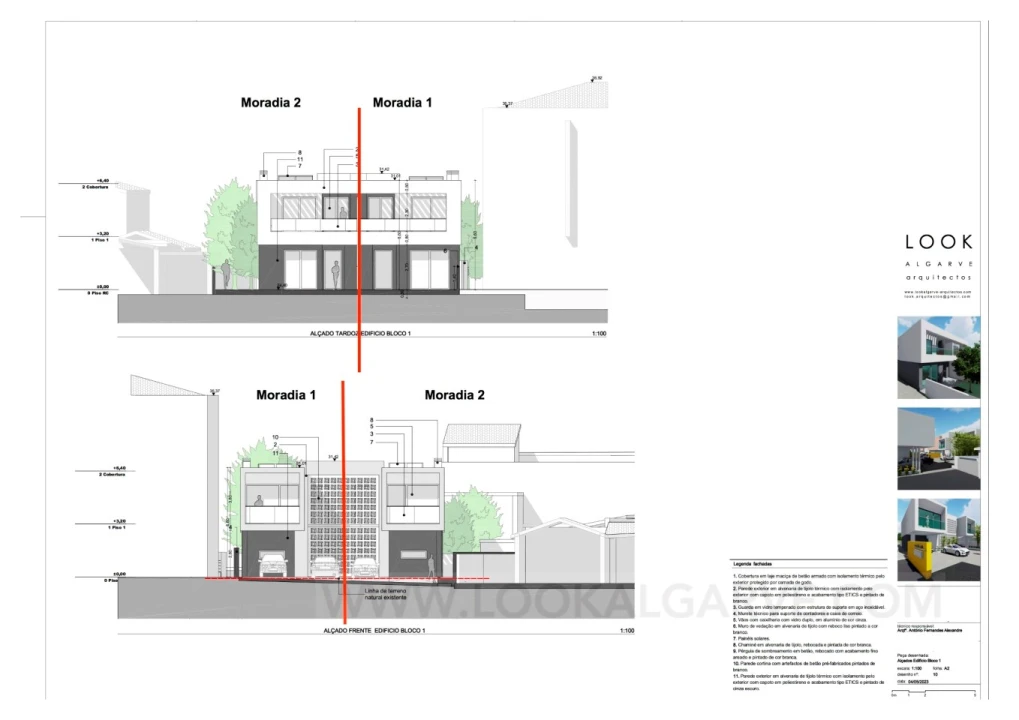Click the human silhouette on front elevation balcony
This screenshot has width=1019, height=720.
point(258,501)
